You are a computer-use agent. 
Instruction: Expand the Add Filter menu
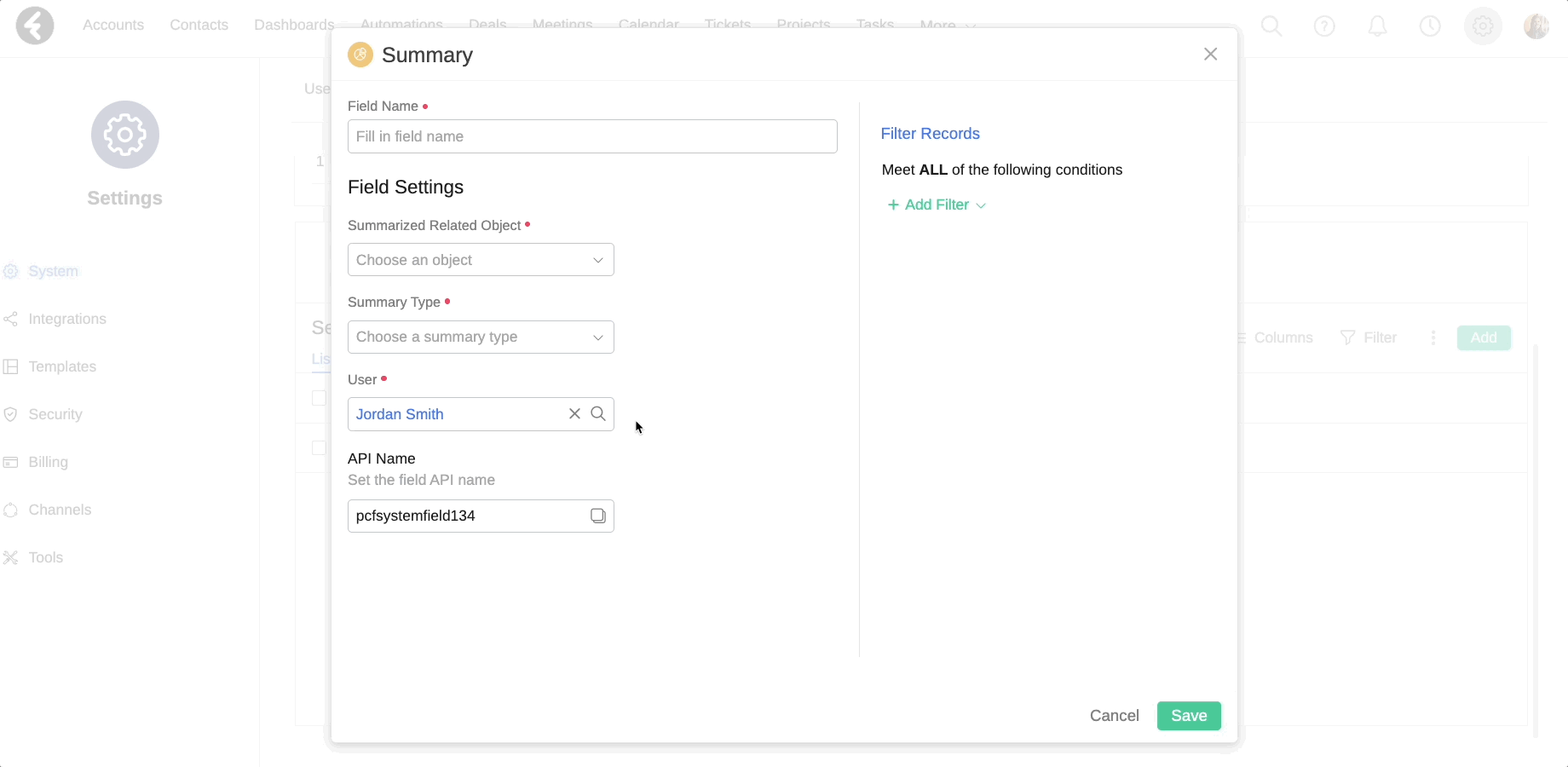pyautogui.click(x=937, y=205)
